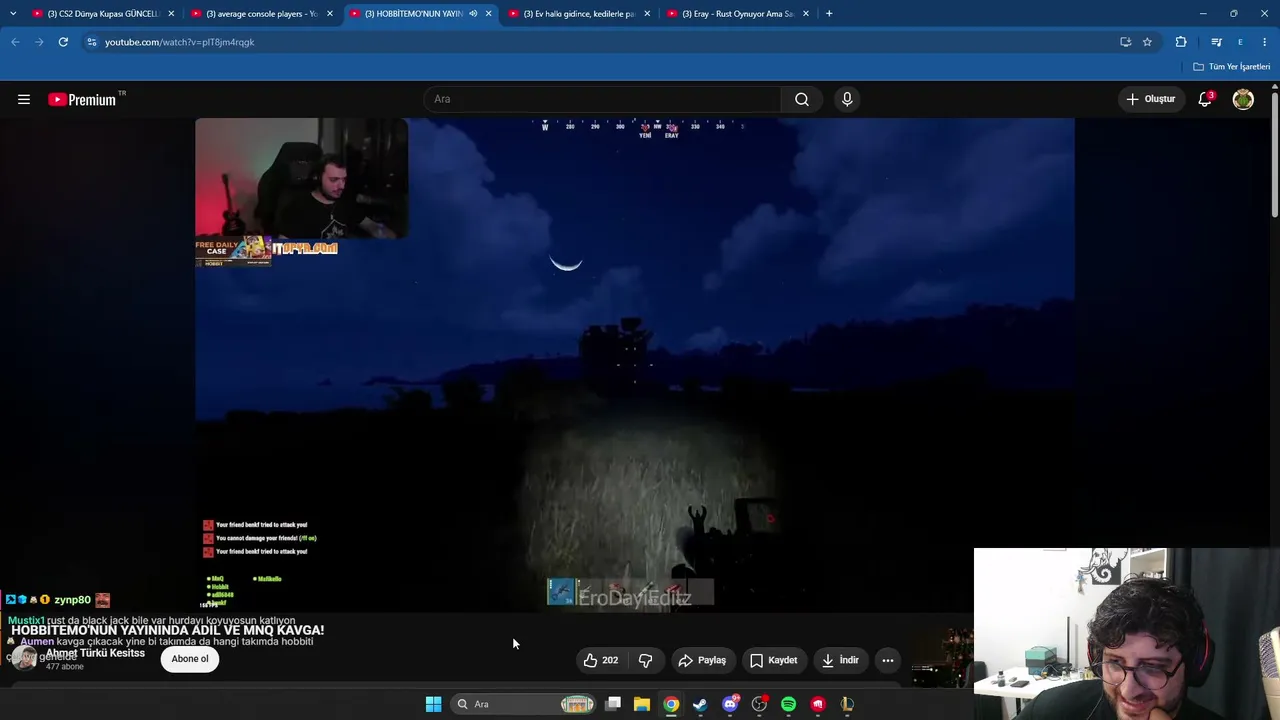The image size is (1280, 720).
Task: Open OBS Studio from the taskbar
Action: (759, 704)
